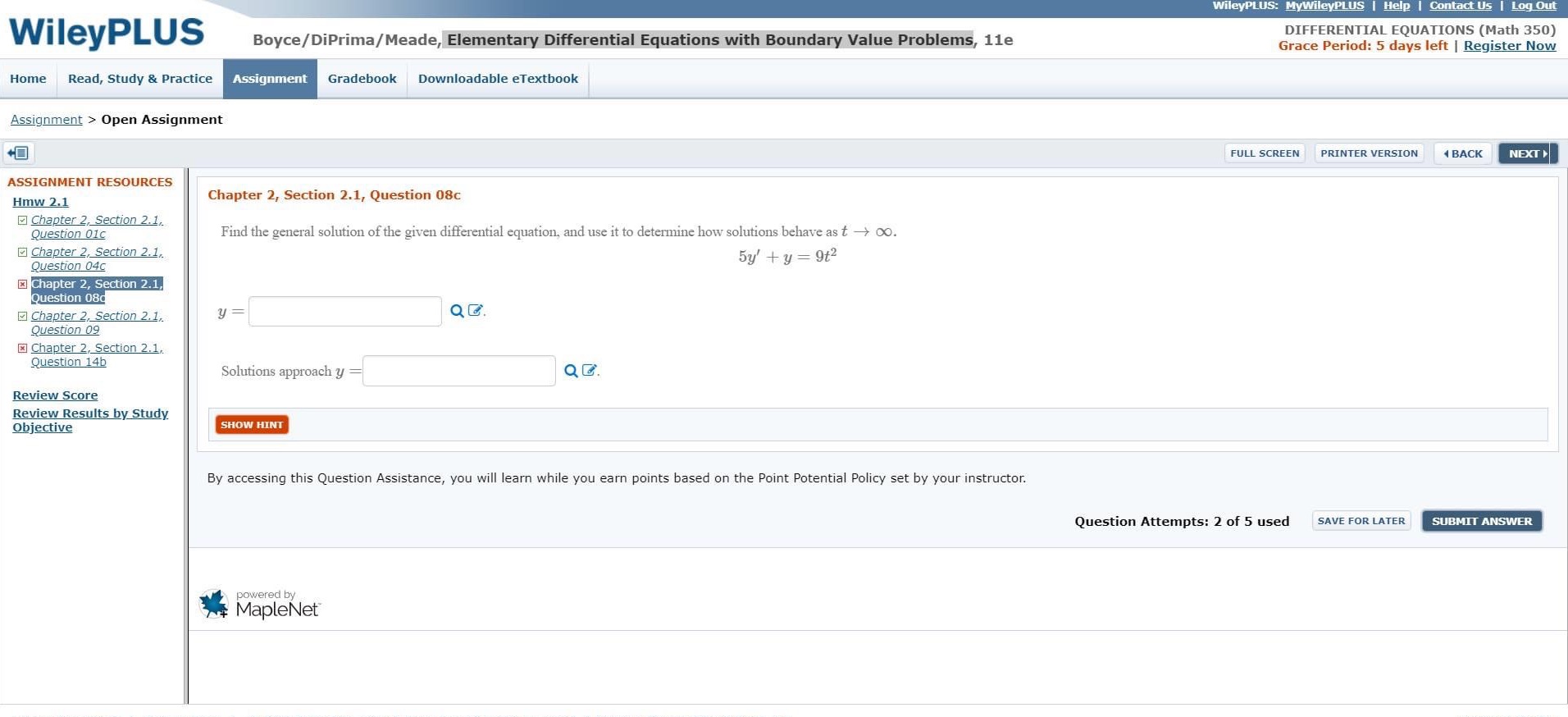
Task: Open Chapter 2 Section 2.1 Question 01c
Action: 97,226
